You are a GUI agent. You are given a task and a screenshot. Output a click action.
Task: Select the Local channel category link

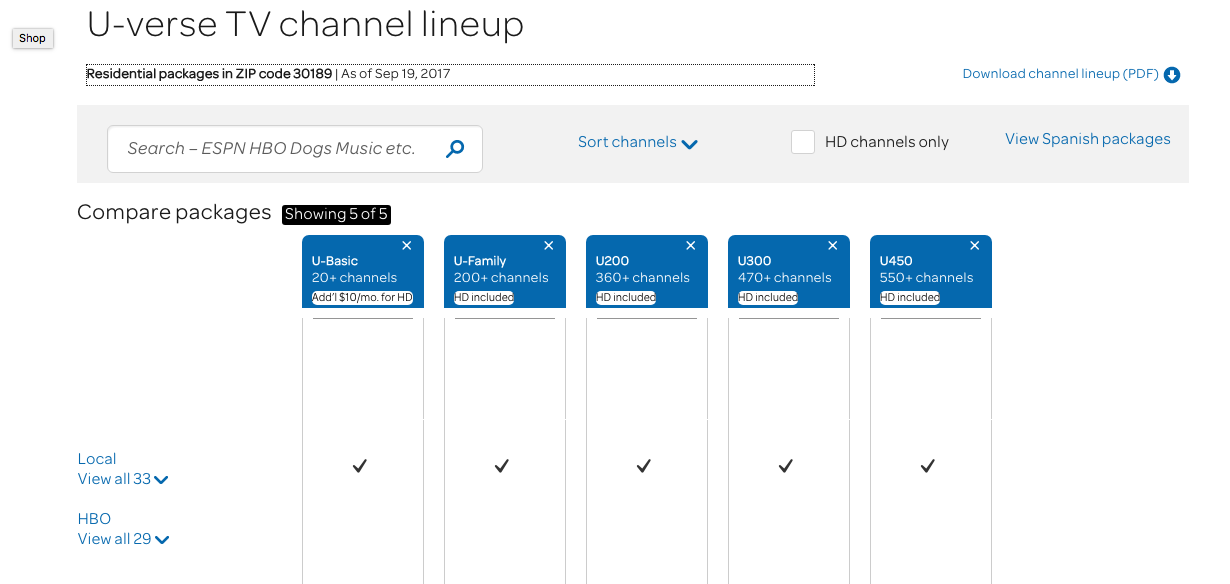coord(97,459)
